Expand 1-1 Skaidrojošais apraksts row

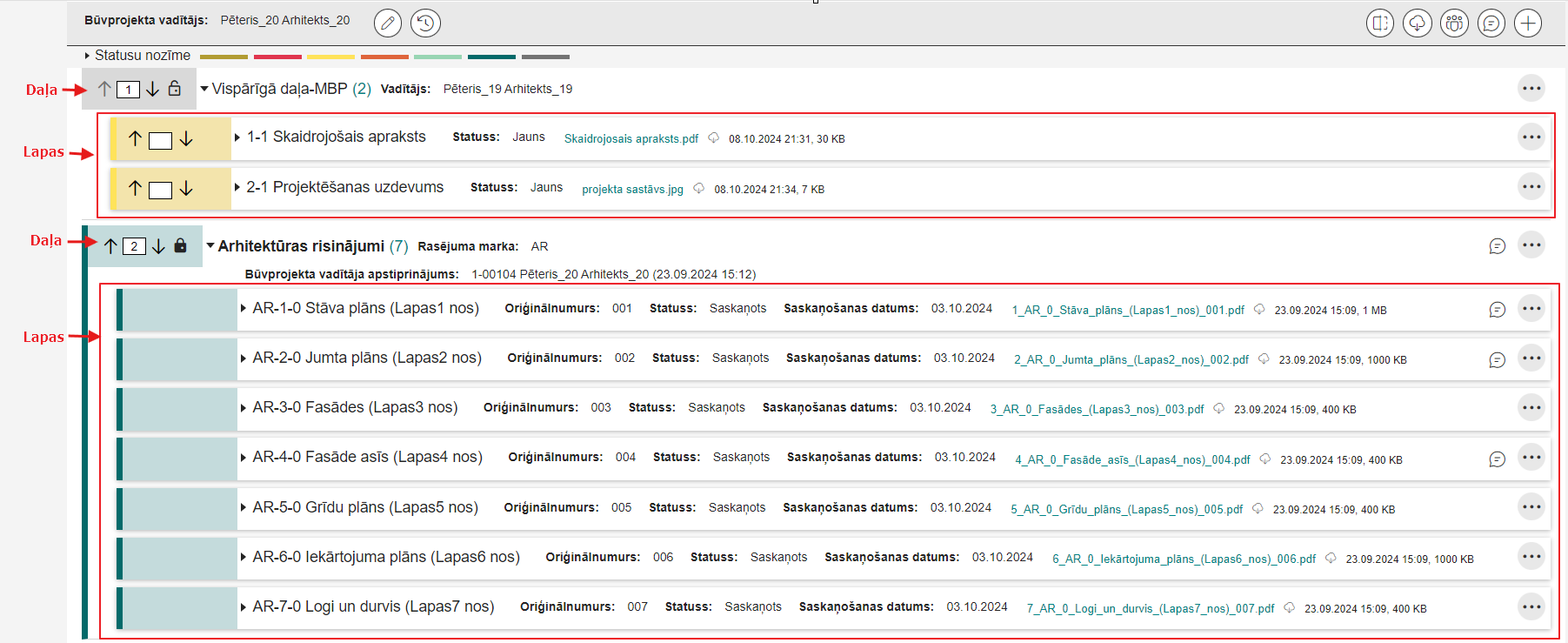[237, 137]
